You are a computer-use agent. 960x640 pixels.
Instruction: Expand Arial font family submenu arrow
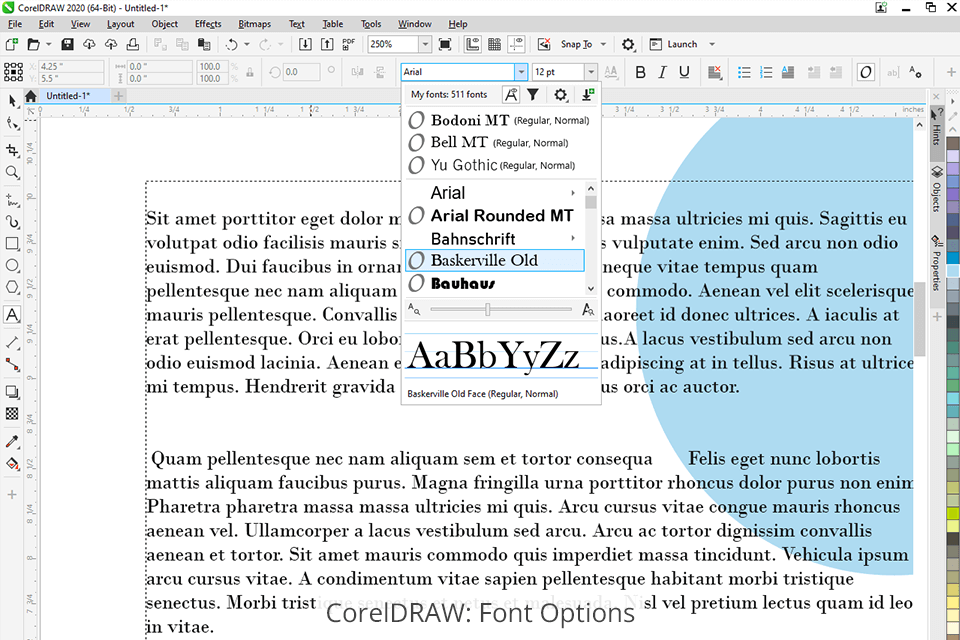[573, 193]
